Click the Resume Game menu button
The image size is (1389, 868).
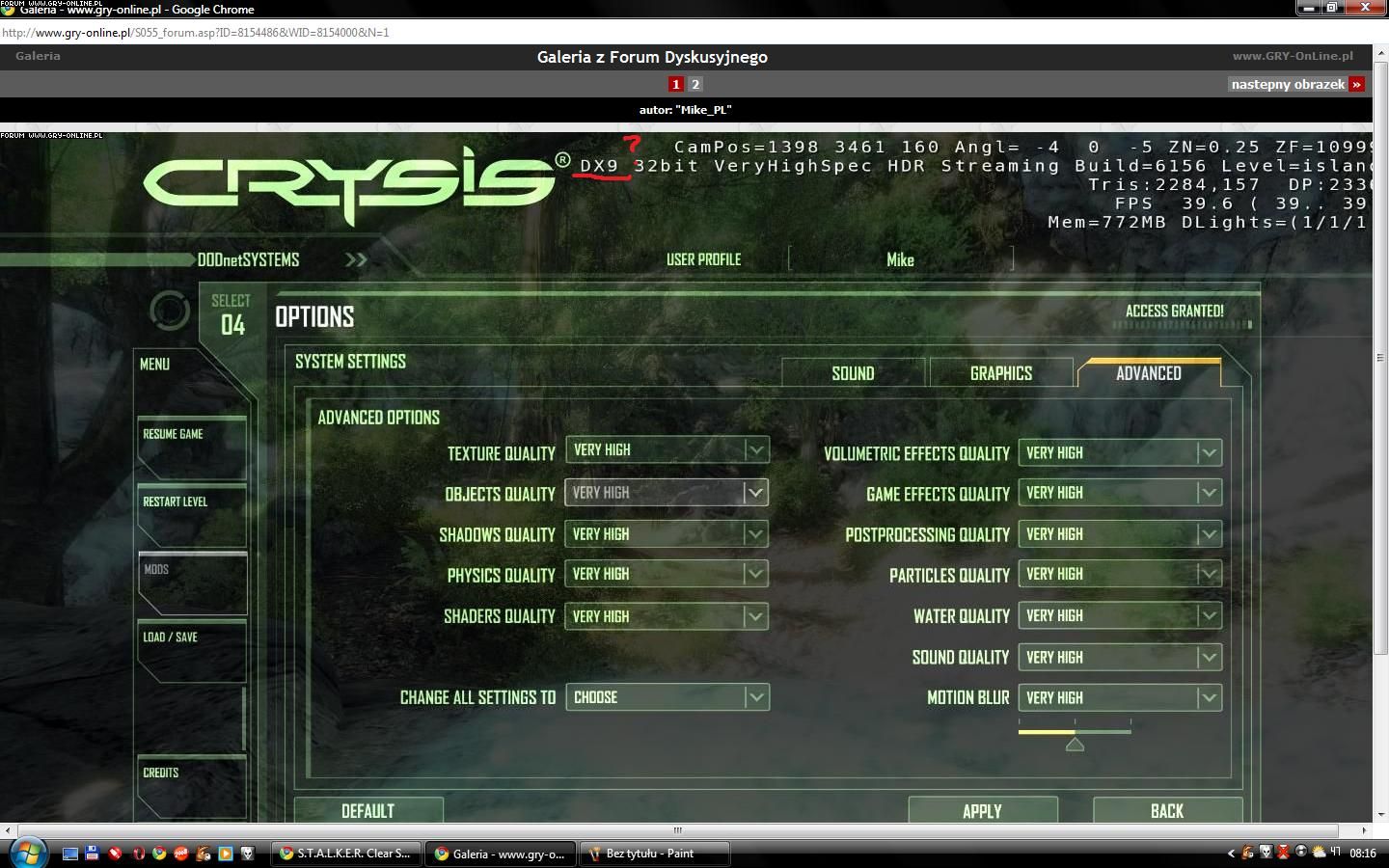[x=192, y=436]
